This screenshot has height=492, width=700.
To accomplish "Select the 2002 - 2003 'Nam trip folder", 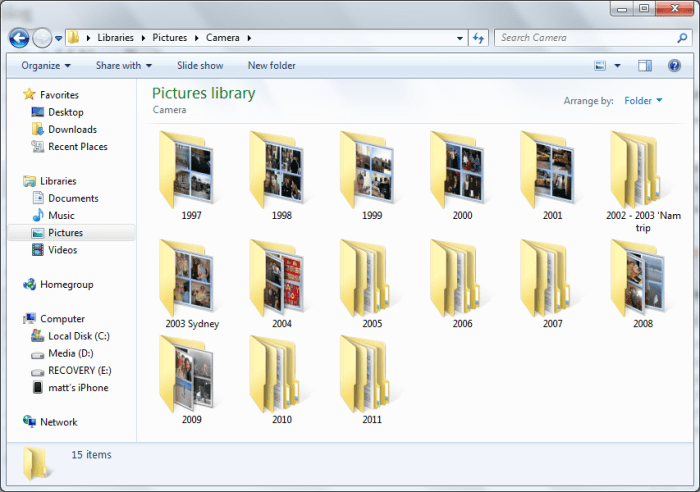I will tap(643, 182).
